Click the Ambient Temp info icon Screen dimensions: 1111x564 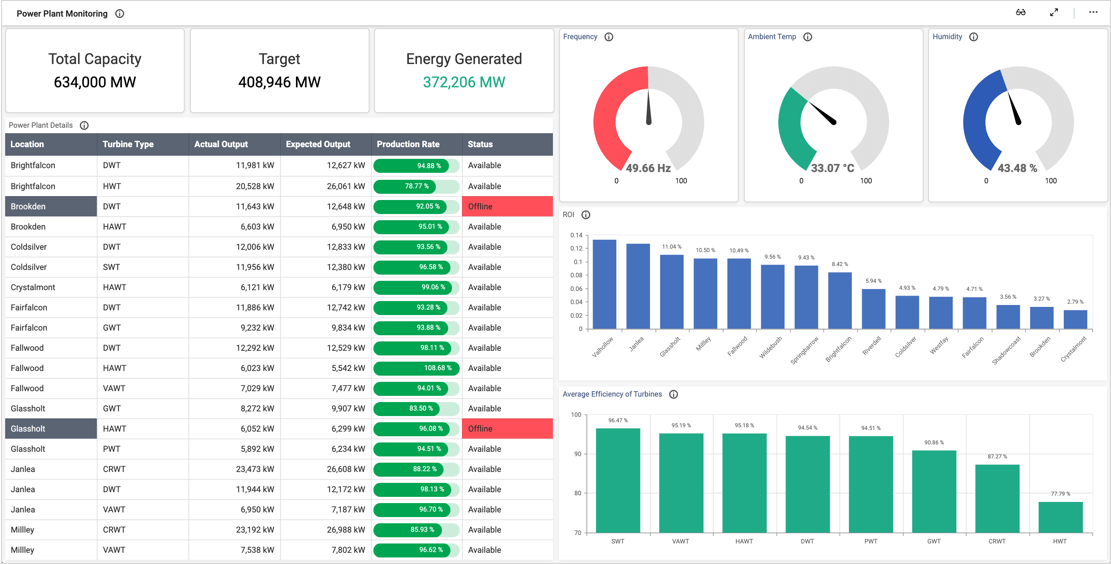point(808,37)
